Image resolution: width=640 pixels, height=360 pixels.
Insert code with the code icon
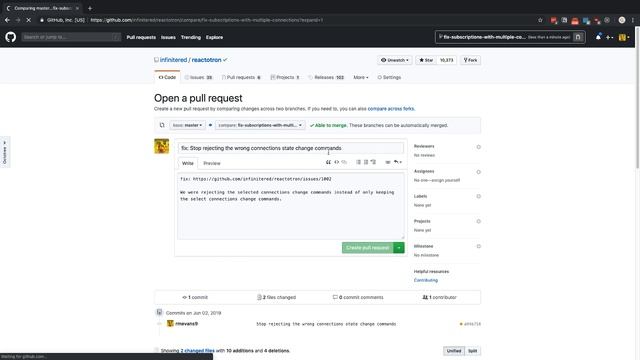click(x=336, y=162)
